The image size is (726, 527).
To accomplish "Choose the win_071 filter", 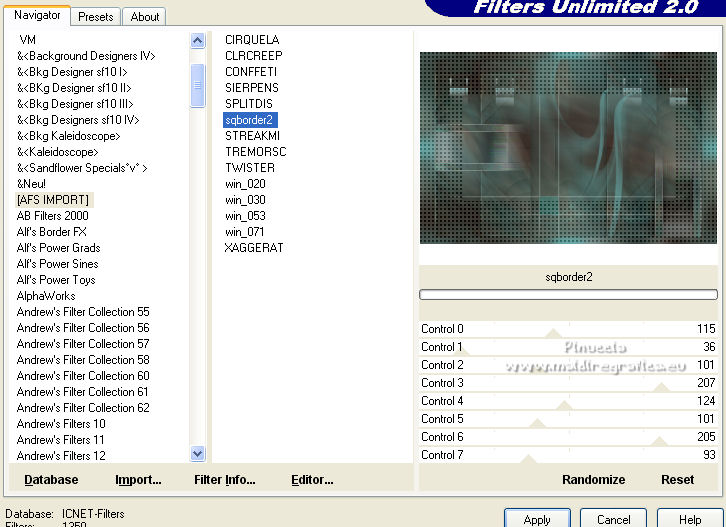I will point(244,232).
